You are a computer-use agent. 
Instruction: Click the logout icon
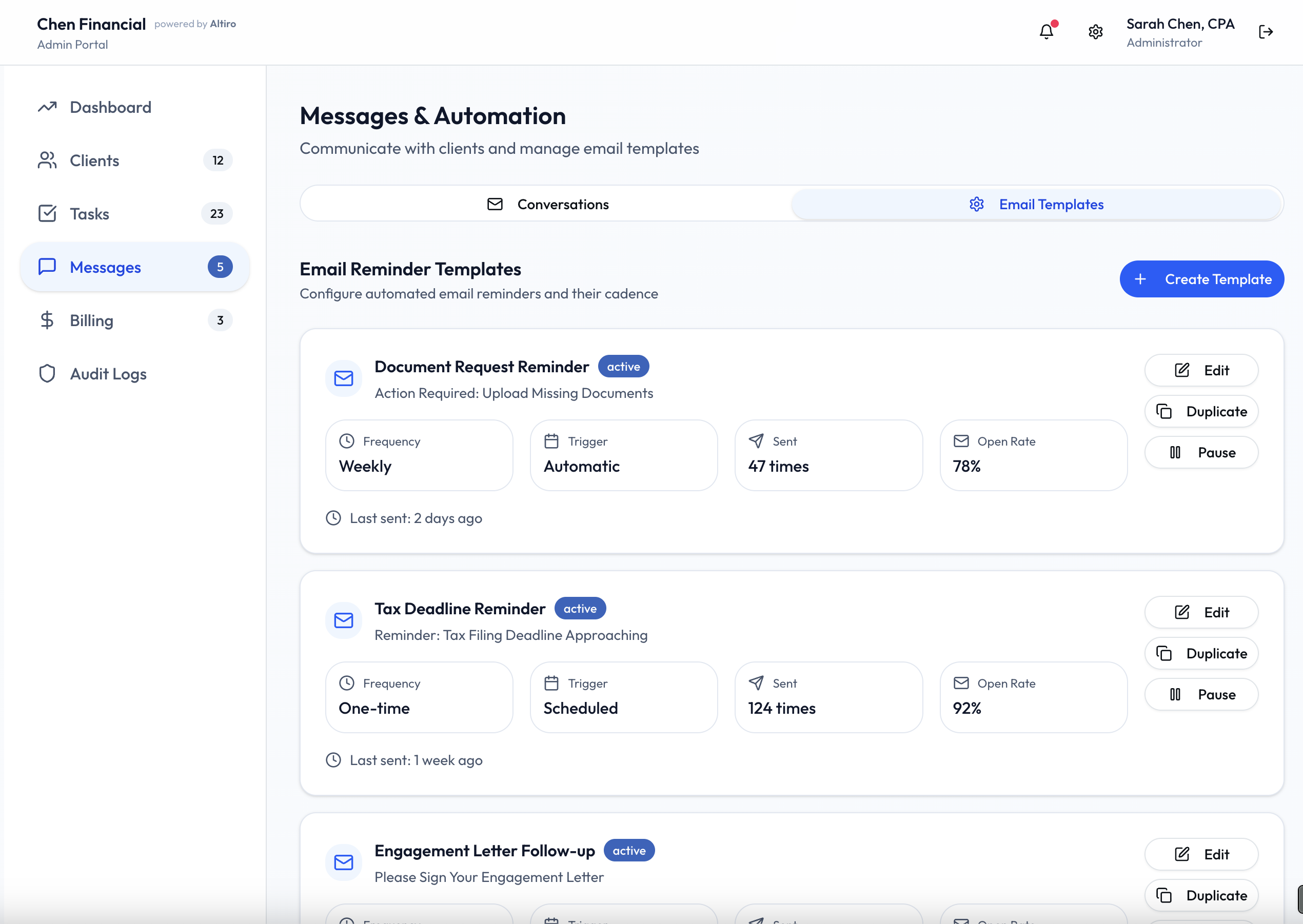point(1266,32)
